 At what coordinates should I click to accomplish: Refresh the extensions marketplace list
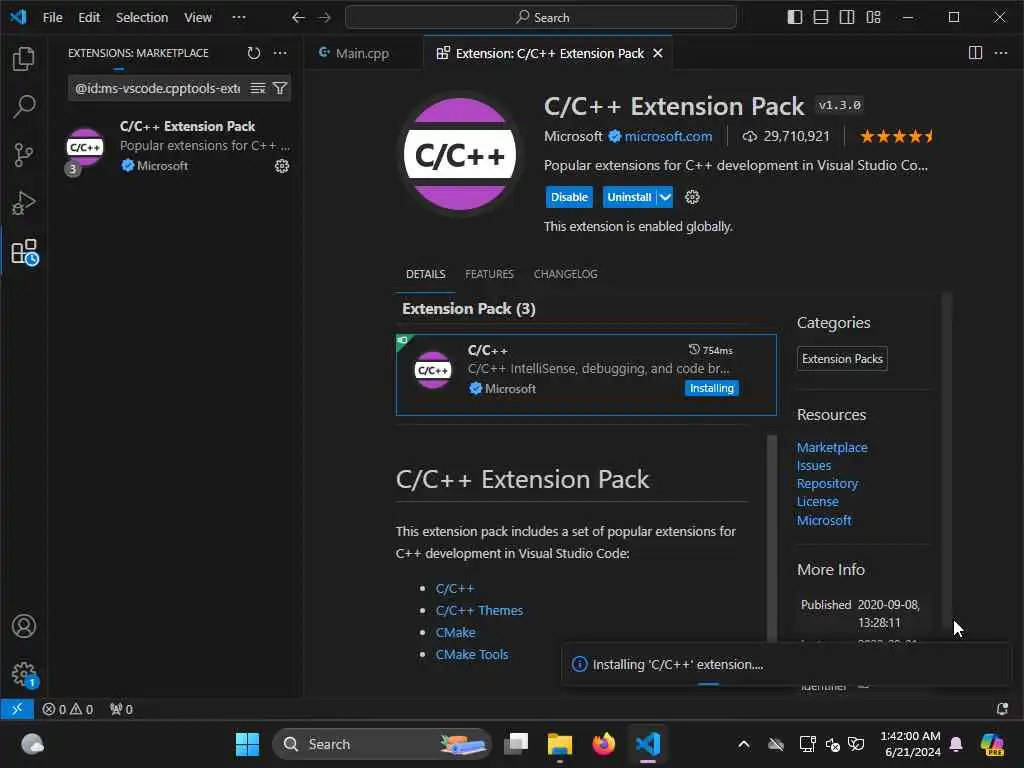(x=254, y=53)
